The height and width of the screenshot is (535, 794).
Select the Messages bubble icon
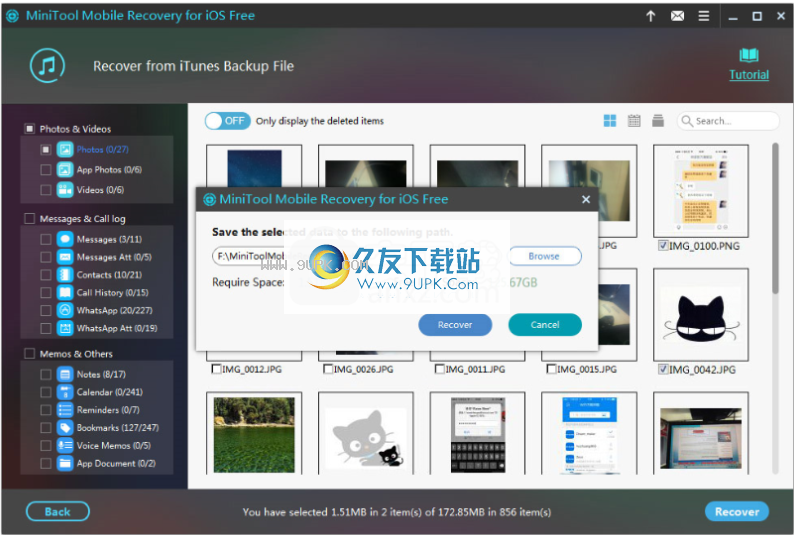tap(65, 239)
